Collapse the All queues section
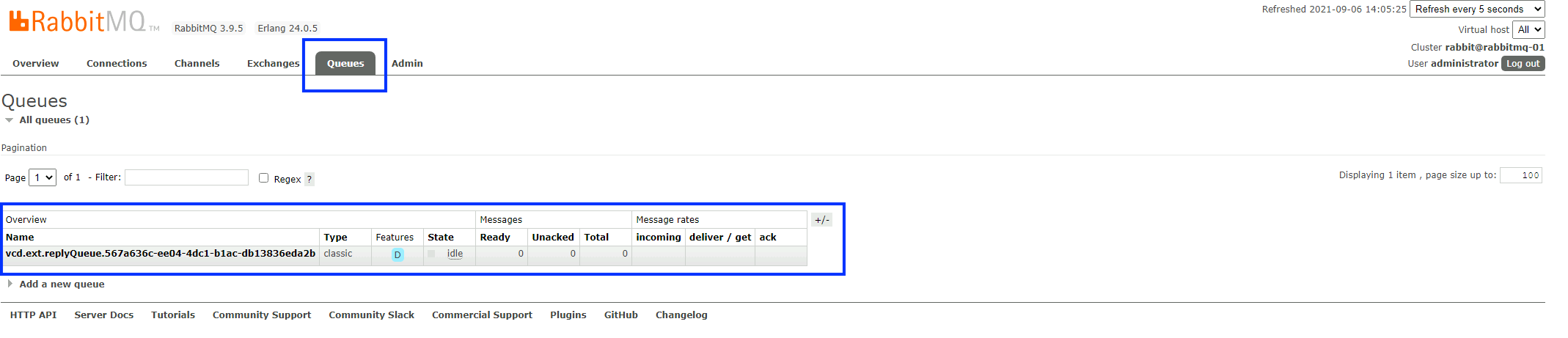 (x=54, y=120)
